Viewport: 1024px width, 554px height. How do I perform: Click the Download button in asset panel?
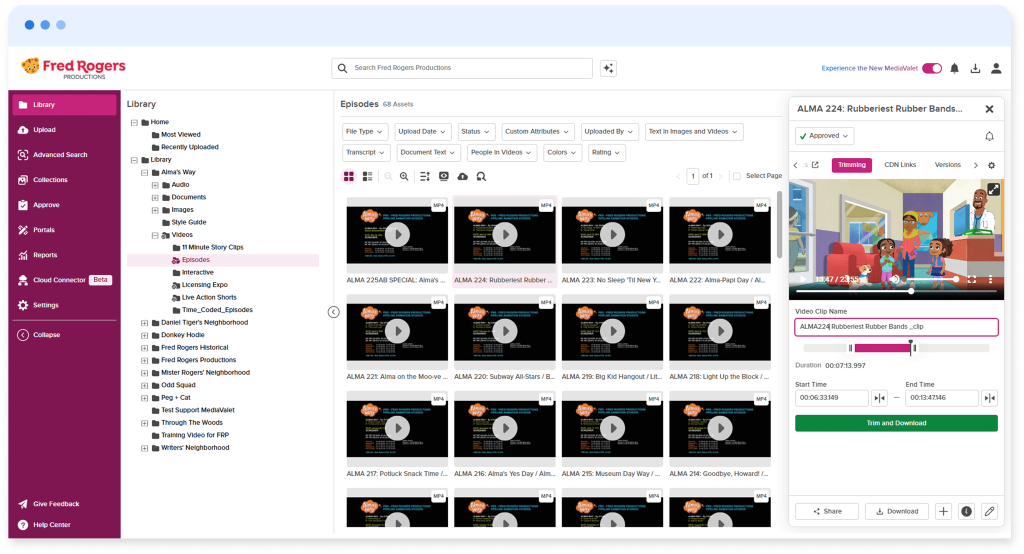pyautogui.click(x=897, y=512)
